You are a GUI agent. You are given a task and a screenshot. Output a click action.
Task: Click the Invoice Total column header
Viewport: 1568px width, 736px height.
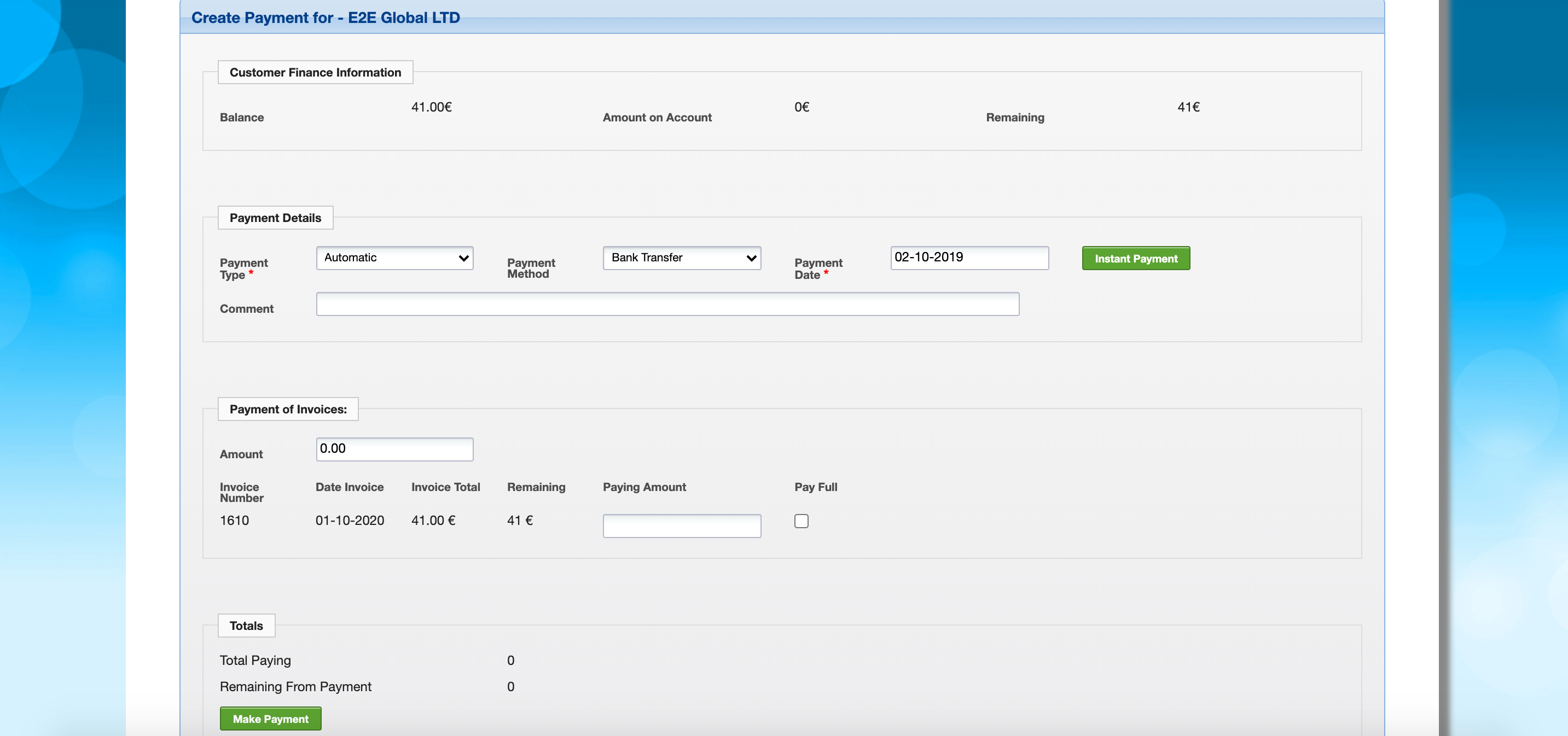pos(445,487)
